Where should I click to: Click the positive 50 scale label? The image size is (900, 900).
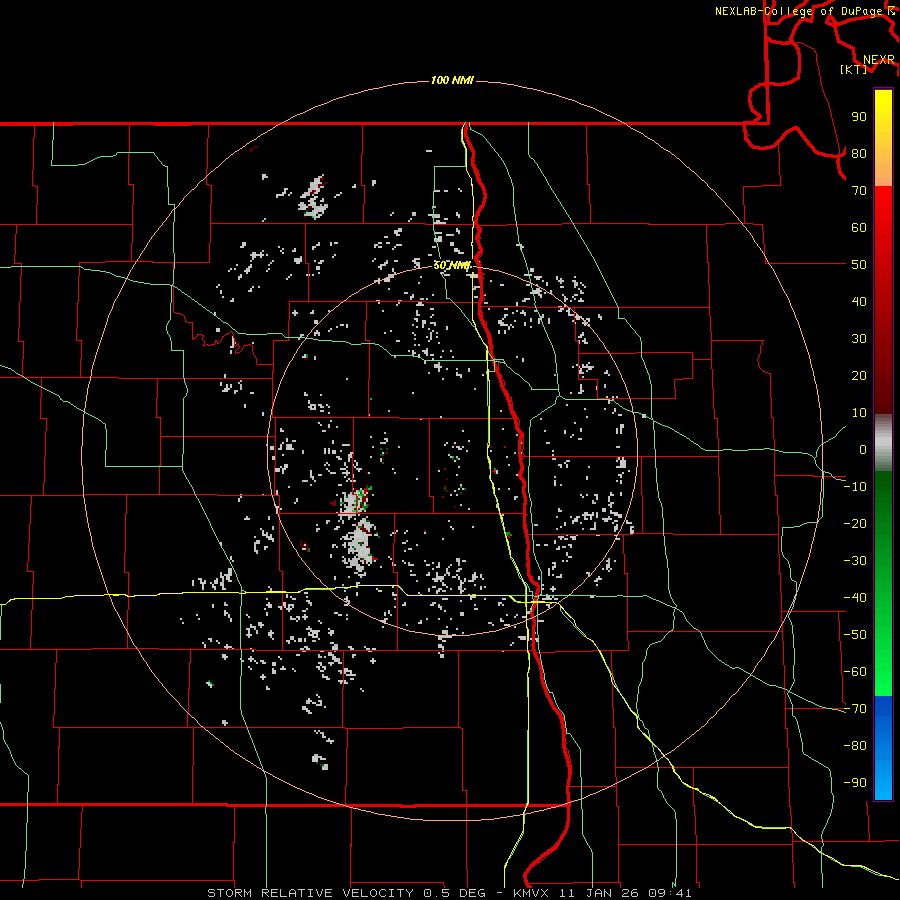(x=859, y=265)
